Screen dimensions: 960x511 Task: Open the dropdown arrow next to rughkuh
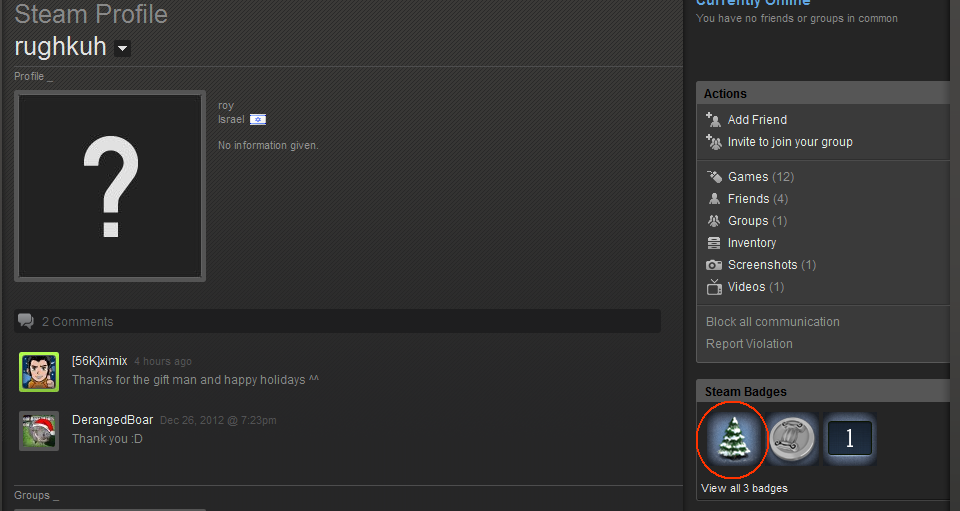[x=122, y=48]
